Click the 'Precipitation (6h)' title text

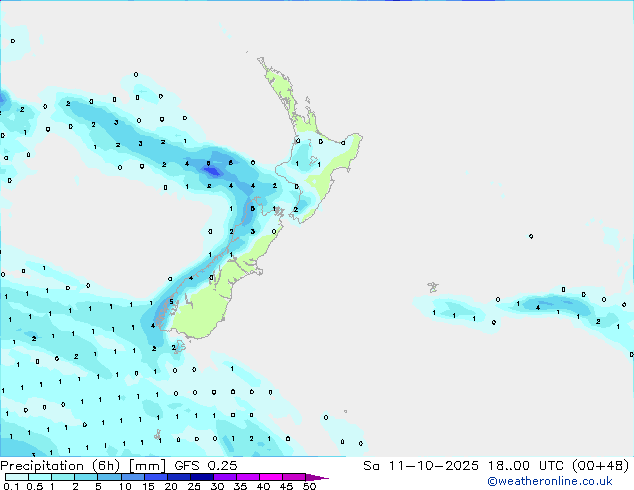60,466
